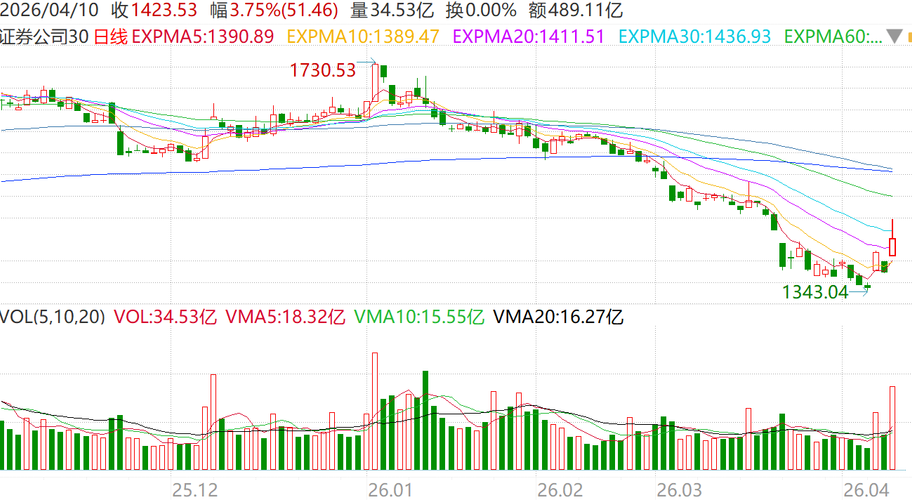912x500 pixels.
Task: Click the VOL(5,10,20) indicator name
Action: click(52, 317)
